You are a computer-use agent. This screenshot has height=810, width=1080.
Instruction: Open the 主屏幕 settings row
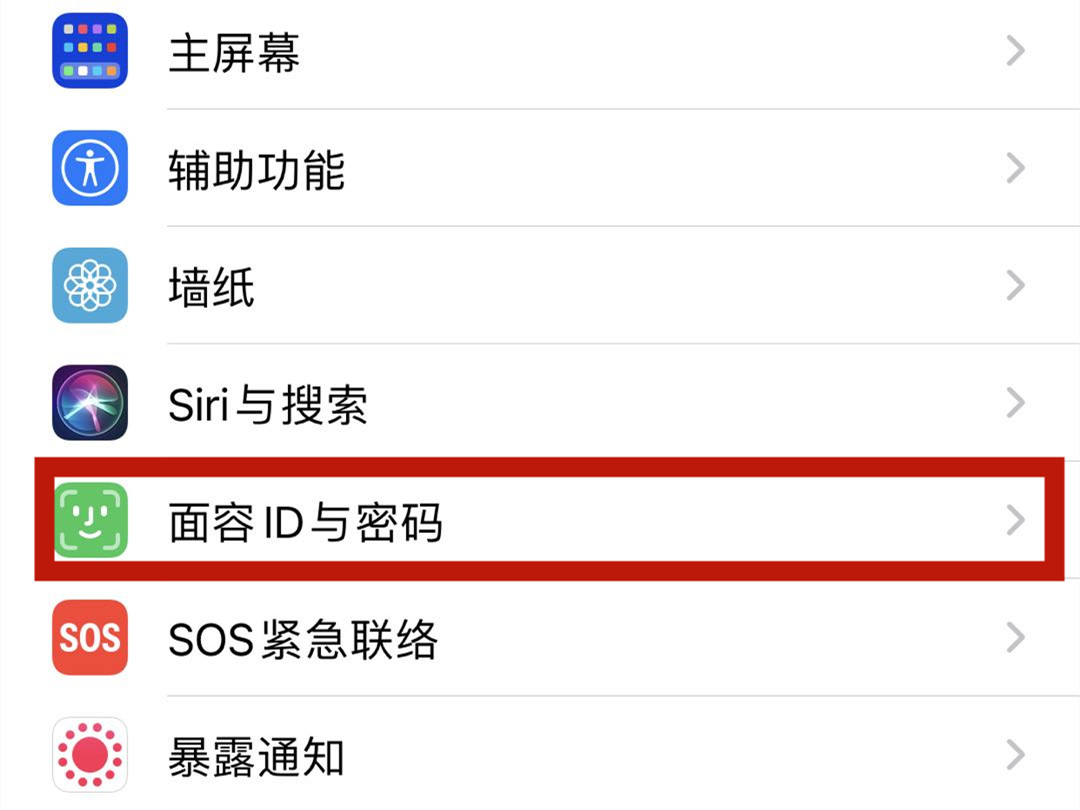540,50
